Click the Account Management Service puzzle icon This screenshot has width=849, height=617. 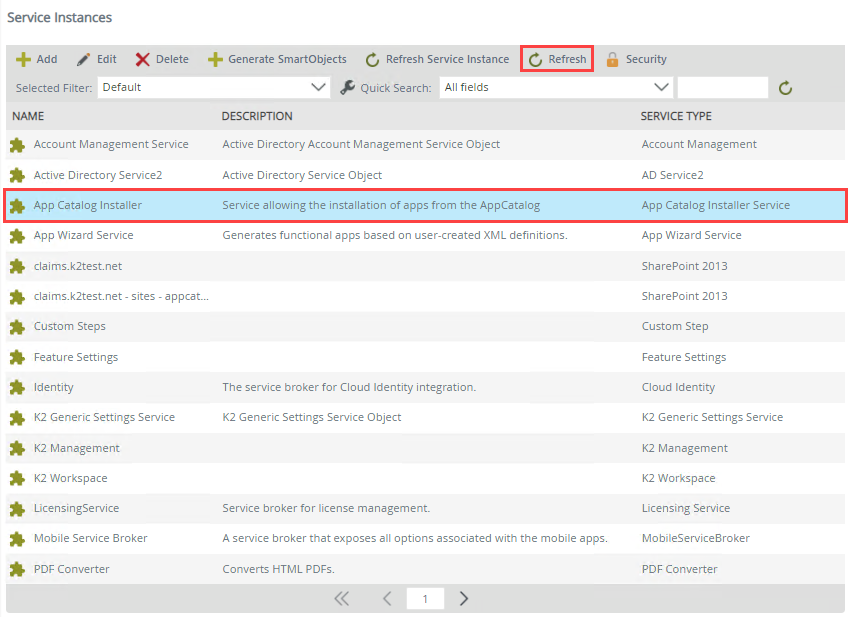tap(17, 145)
